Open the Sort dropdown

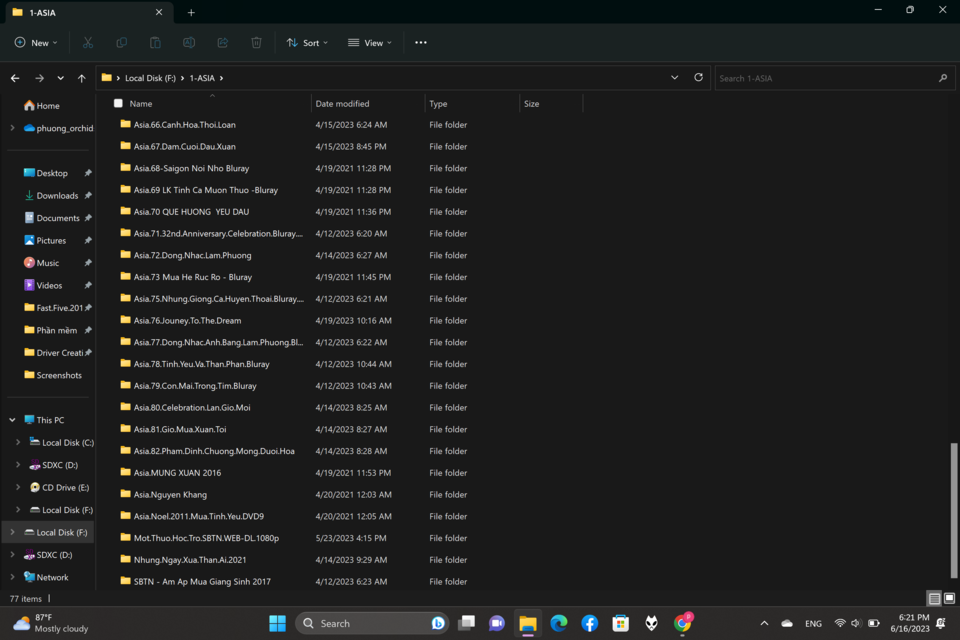[x=307, y=42]
